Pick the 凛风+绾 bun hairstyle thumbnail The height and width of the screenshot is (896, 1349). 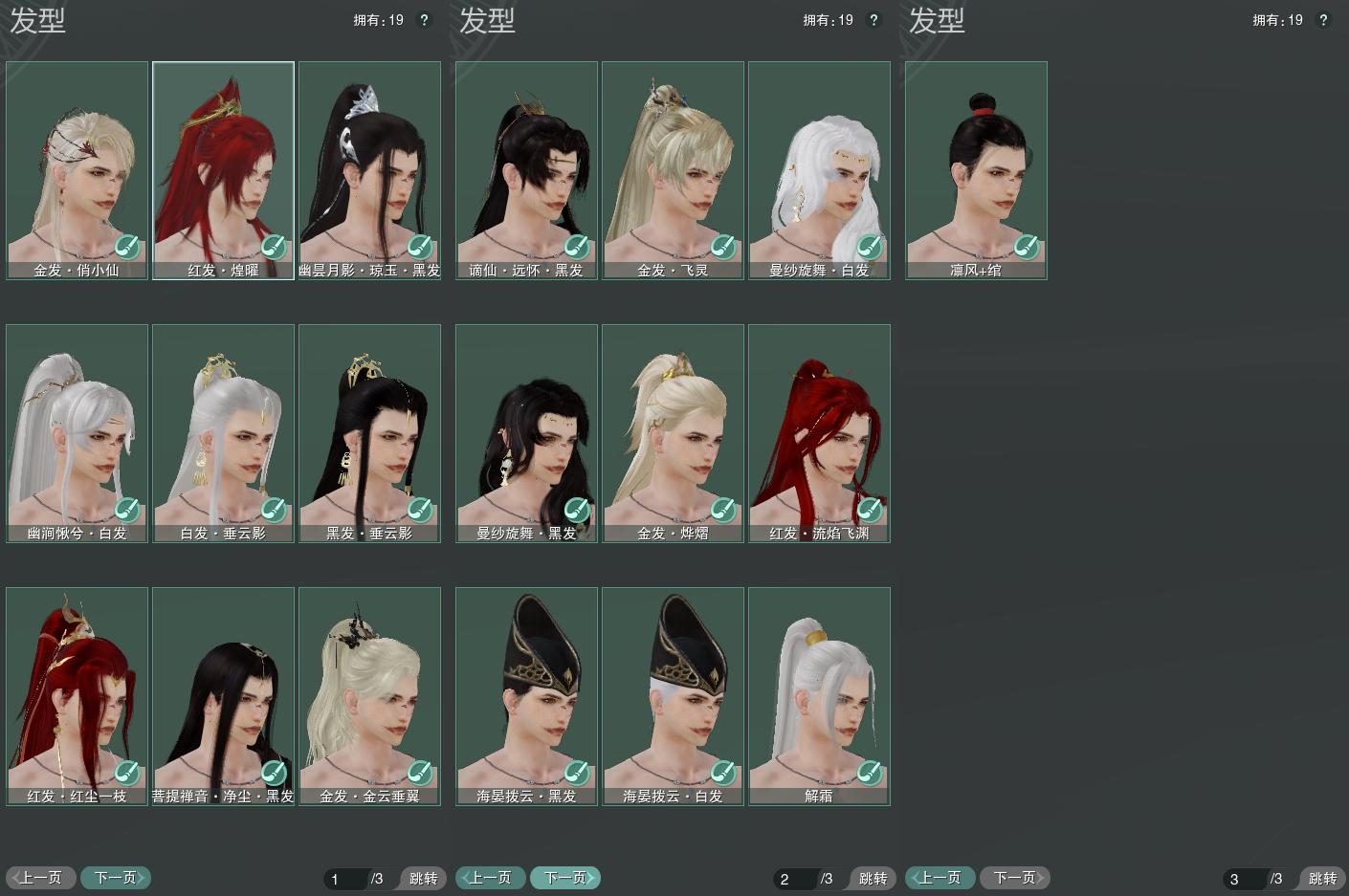click(x=976, y=170)
